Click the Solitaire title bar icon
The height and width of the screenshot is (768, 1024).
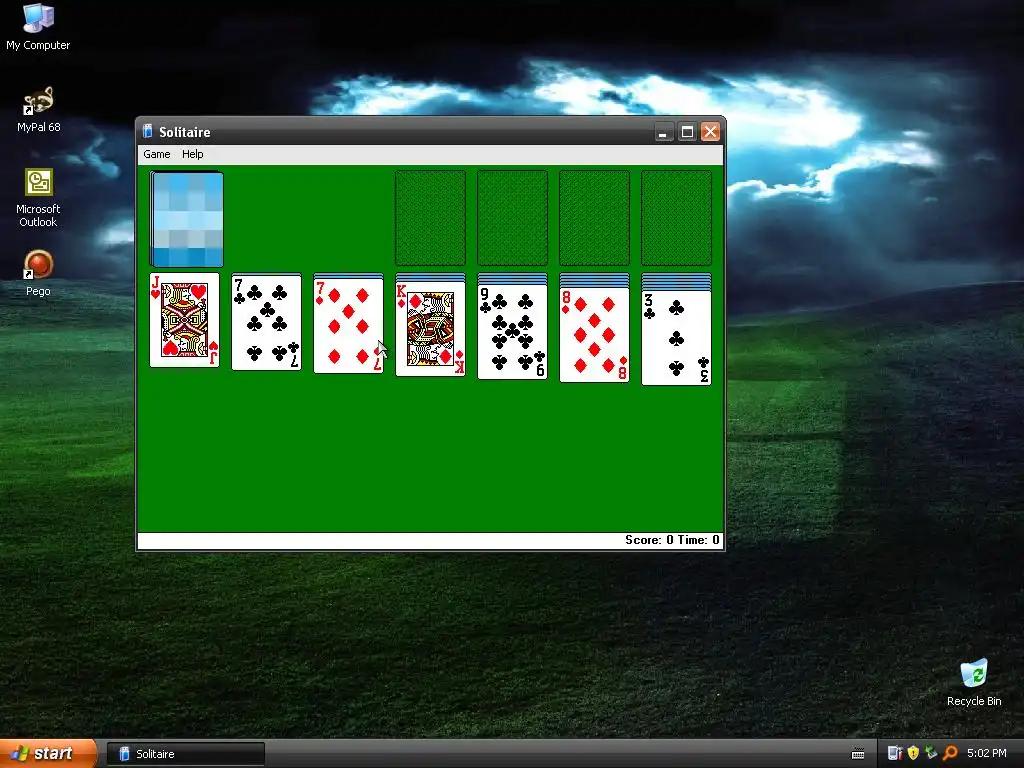tap(148, 131)
